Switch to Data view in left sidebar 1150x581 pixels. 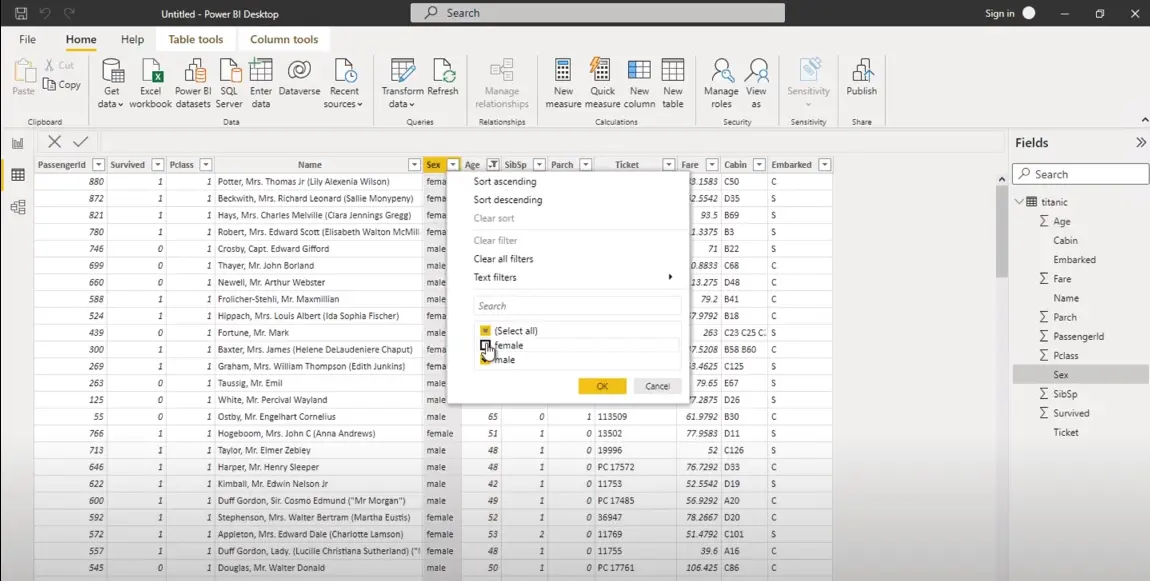coord(17,175)
